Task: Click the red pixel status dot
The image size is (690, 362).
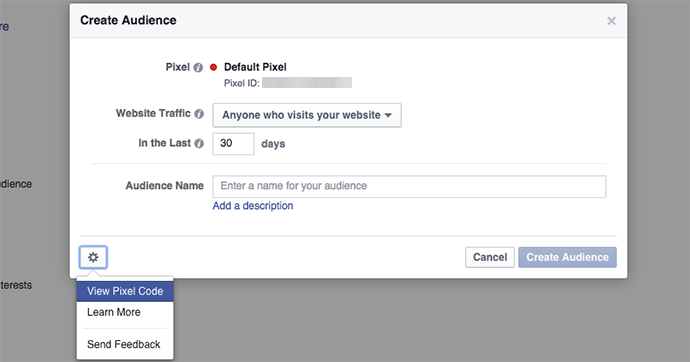Action: coord(213,67)
